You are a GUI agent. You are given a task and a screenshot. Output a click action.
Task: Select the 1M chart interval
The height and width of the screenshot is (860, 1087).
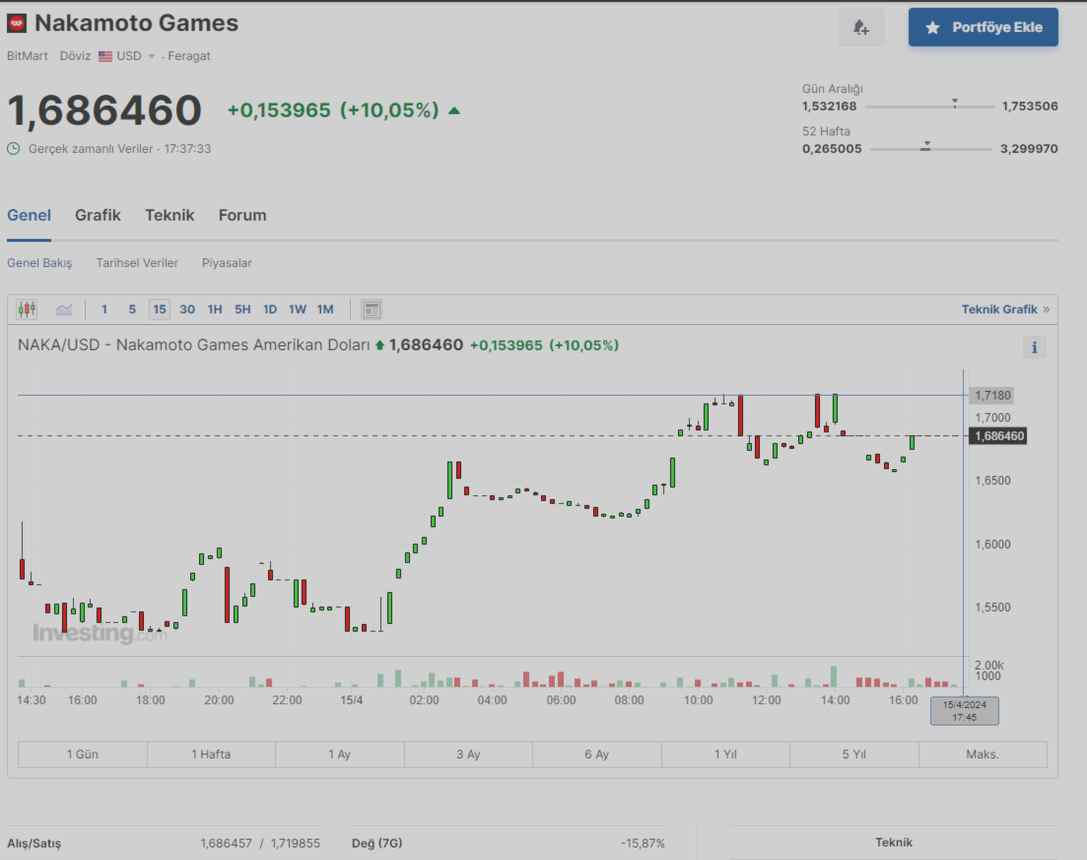(325, 310)
